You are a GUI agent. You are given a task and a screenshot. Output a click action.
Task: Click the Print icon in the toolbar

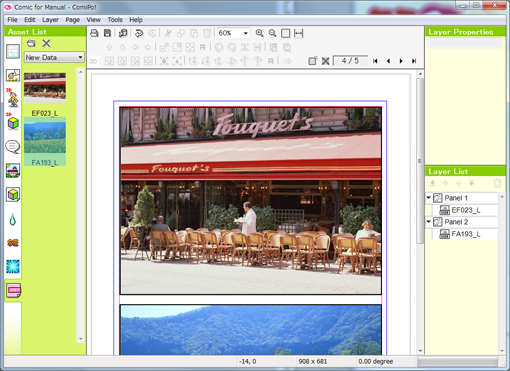[94, 33]
